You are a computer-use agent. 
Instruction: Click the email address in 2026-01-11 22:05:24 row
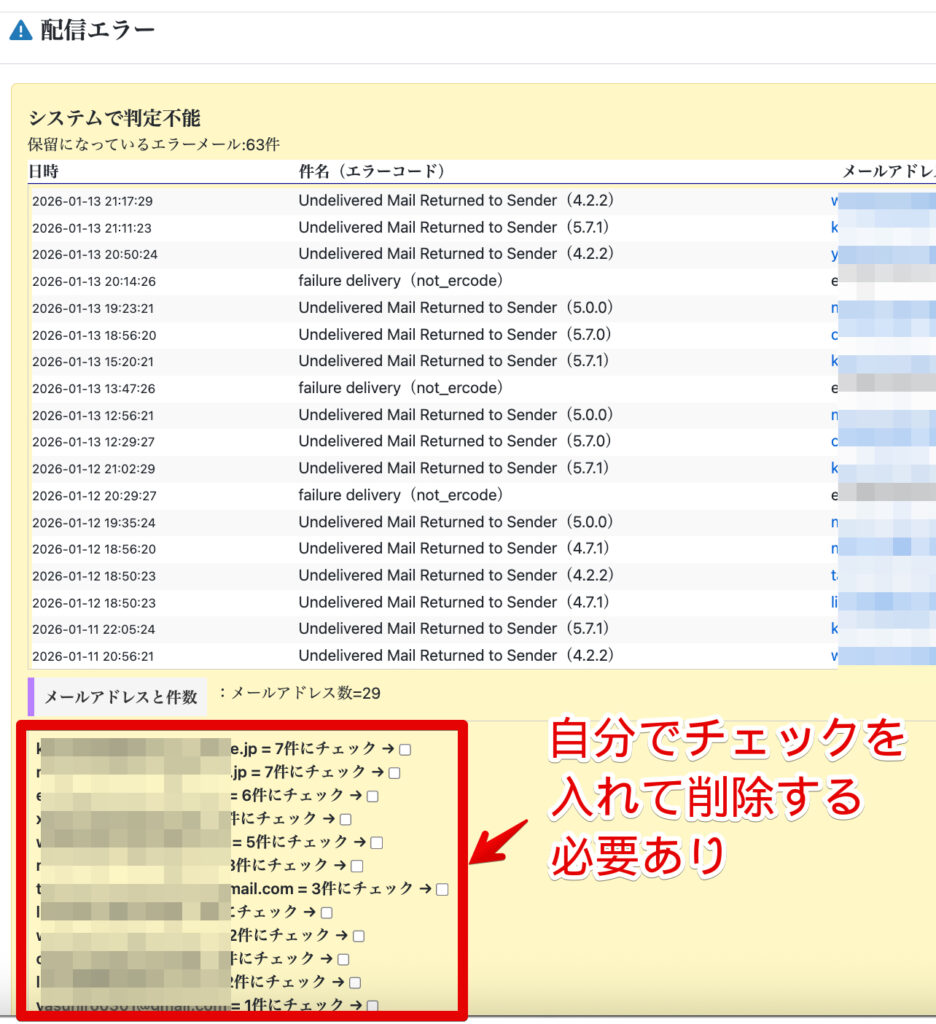click(x=834, y=629)
